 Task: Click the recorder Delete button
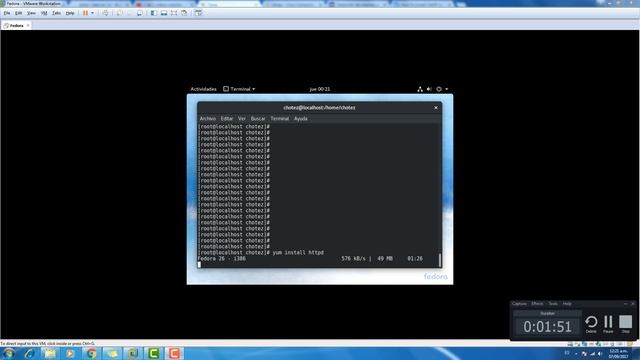pyautogui.click(x=591, y=324)
